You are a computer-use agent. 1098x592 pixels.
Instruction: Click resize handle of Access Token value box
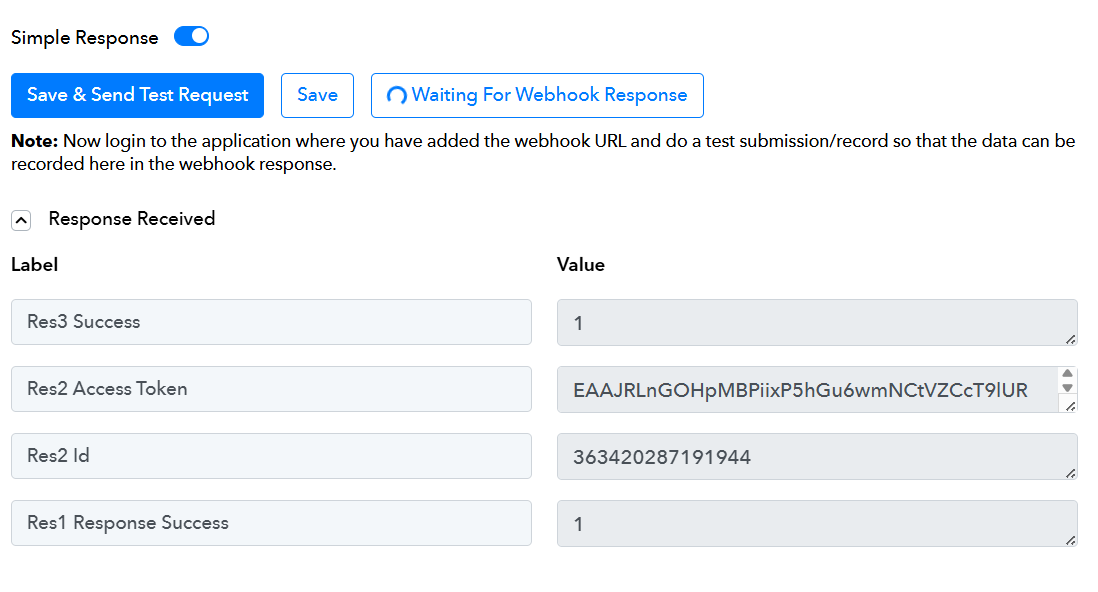pos(1071,406)
